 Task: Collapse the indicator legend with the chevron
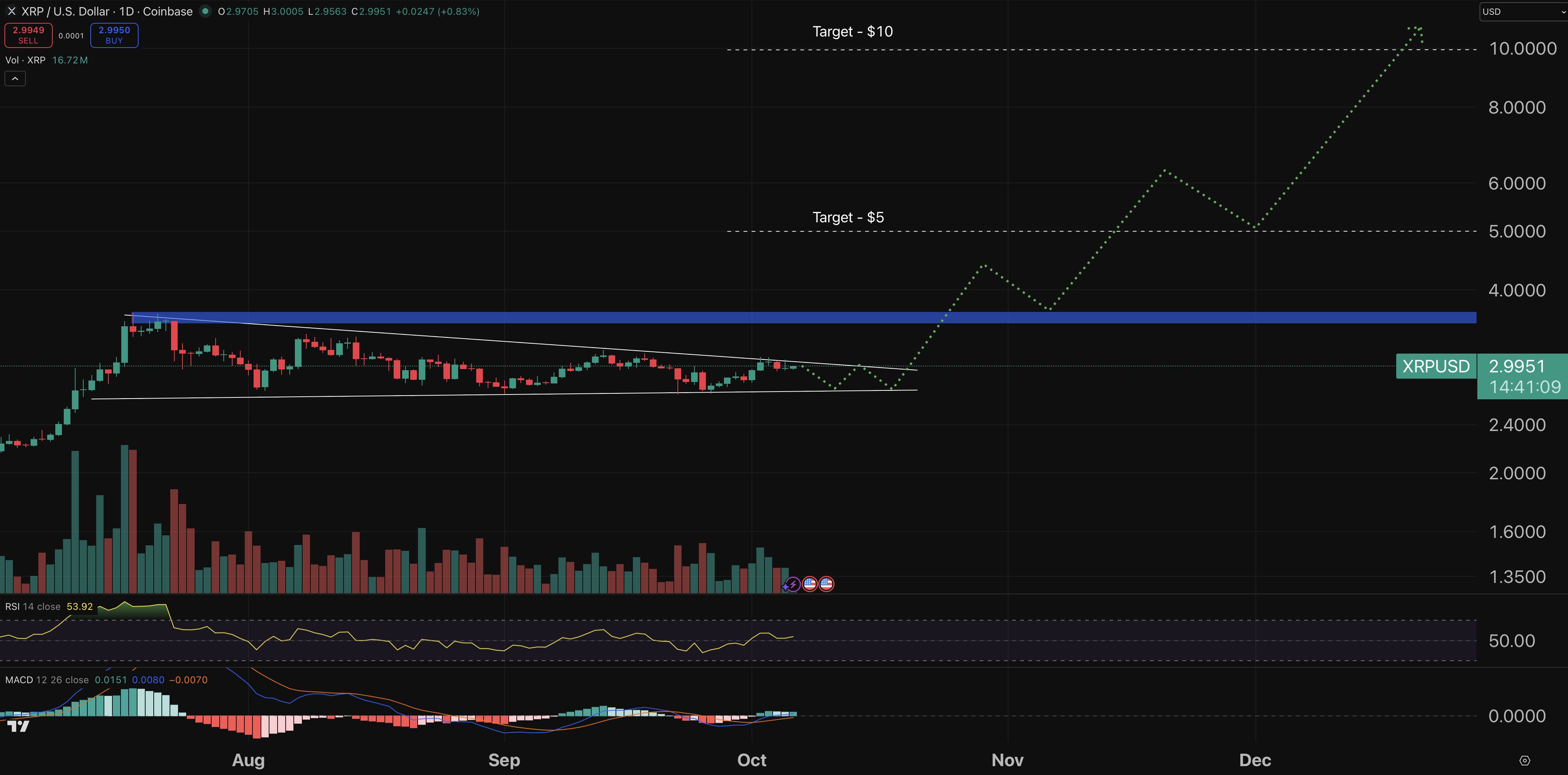click(x=15, y=79)
